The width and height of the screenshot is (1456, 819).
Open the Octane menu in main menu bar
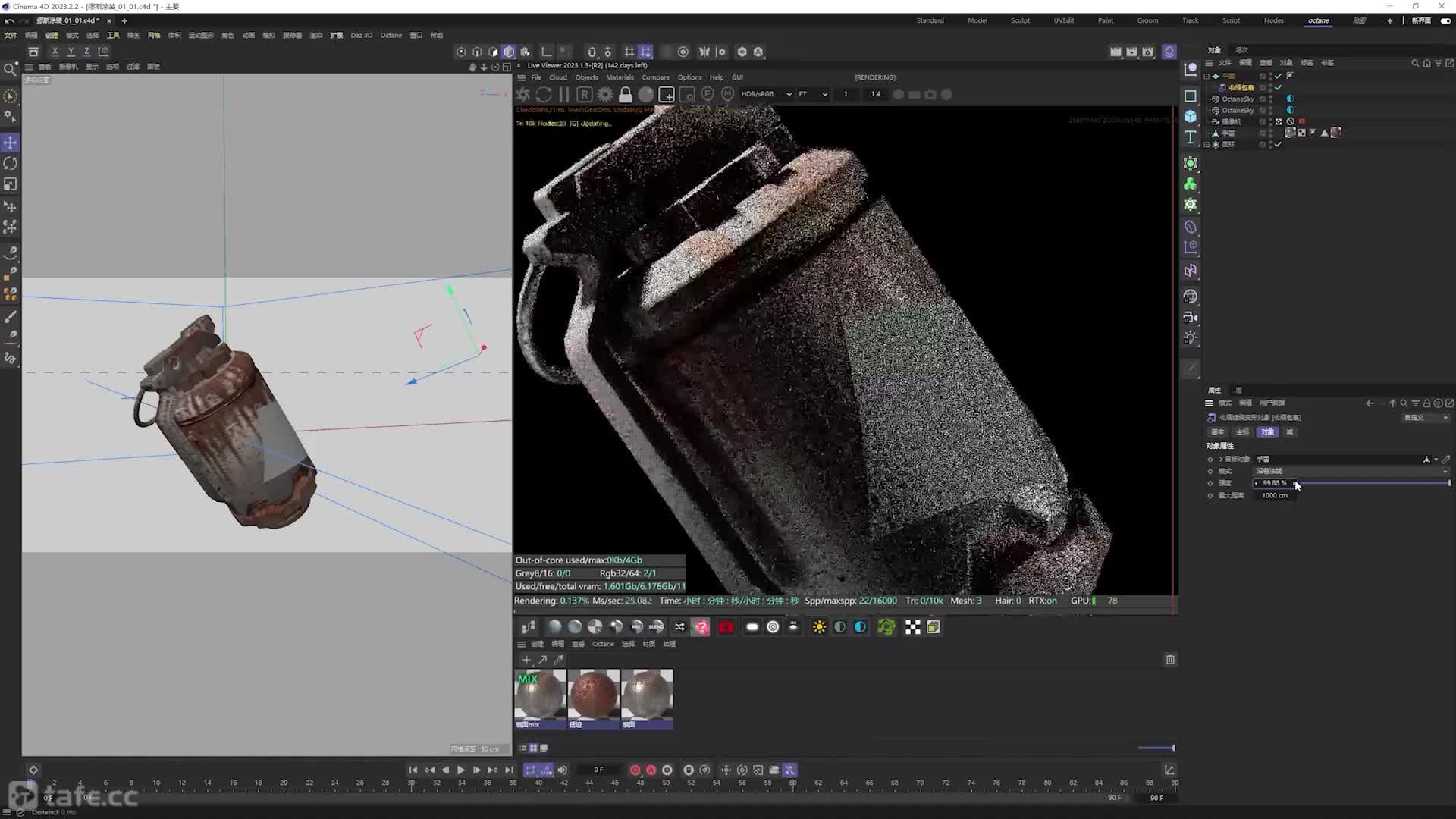[391, 35]
